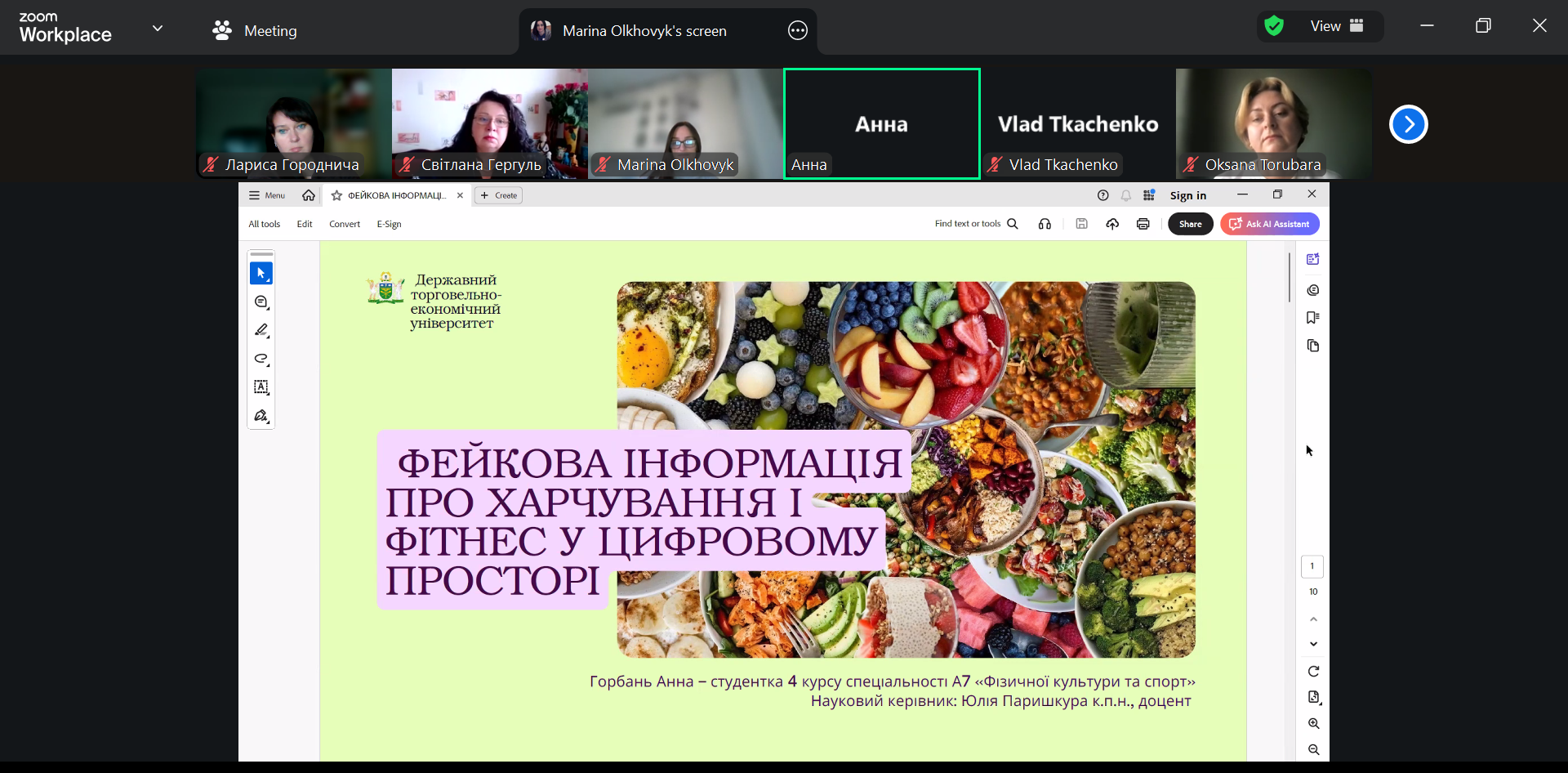The height and width of the screenshot is (773, 1568).
Task: Click the add comment tool icon
Action: 261,302
